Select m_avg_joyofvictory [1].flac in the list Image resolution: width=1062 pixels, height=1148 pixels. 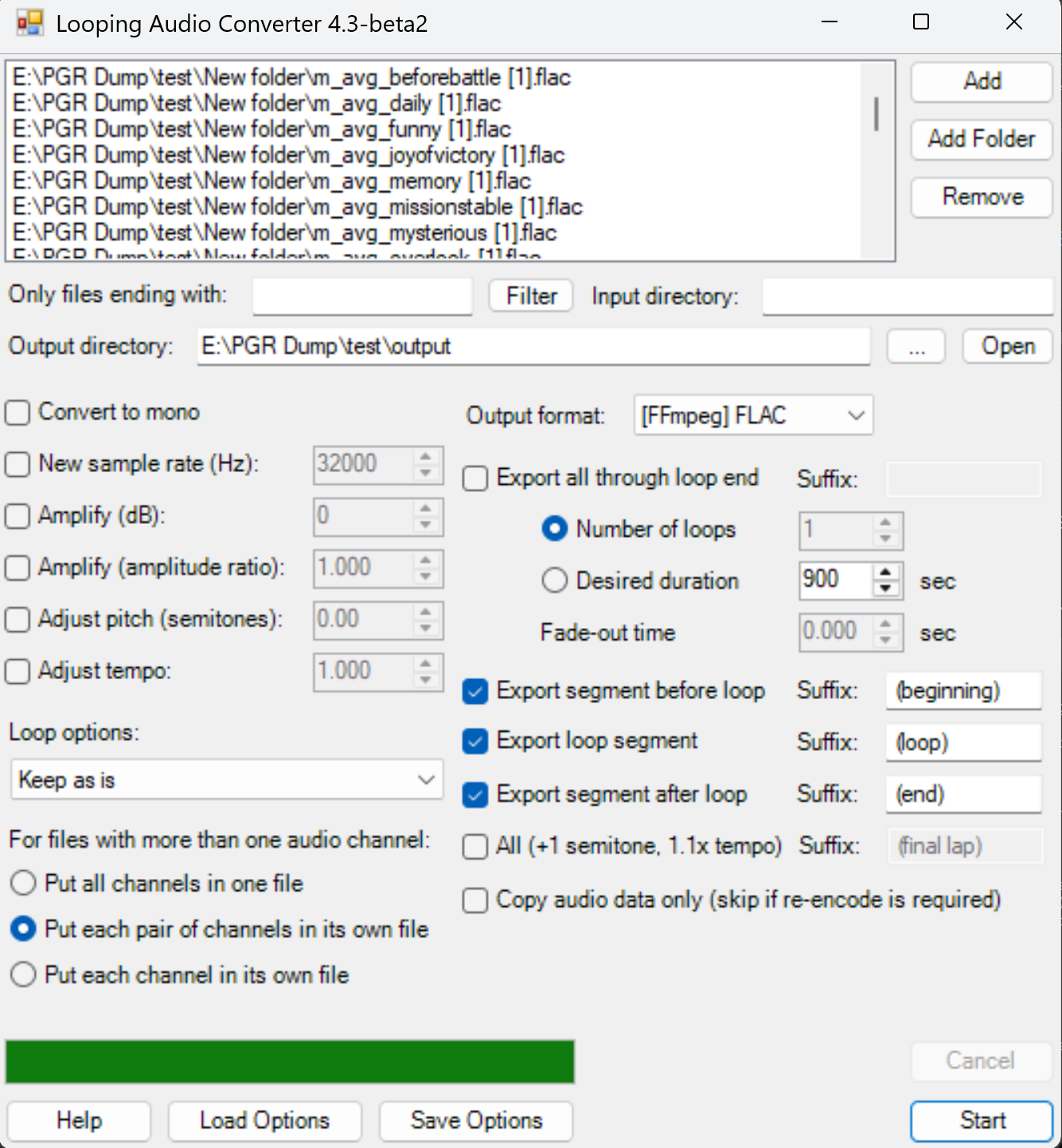[x=288, y=155]
